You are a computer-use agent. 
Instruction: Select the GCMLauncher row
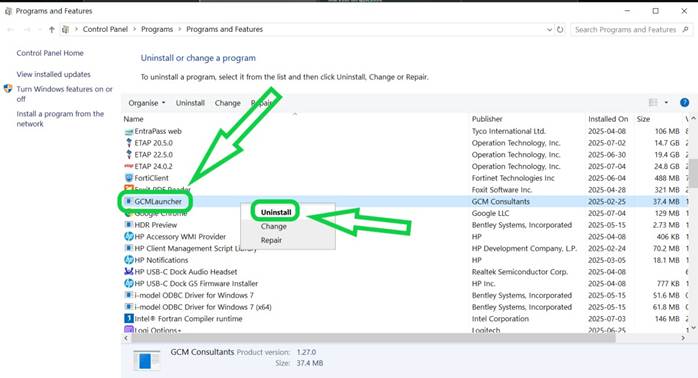[x=405, y=201]
